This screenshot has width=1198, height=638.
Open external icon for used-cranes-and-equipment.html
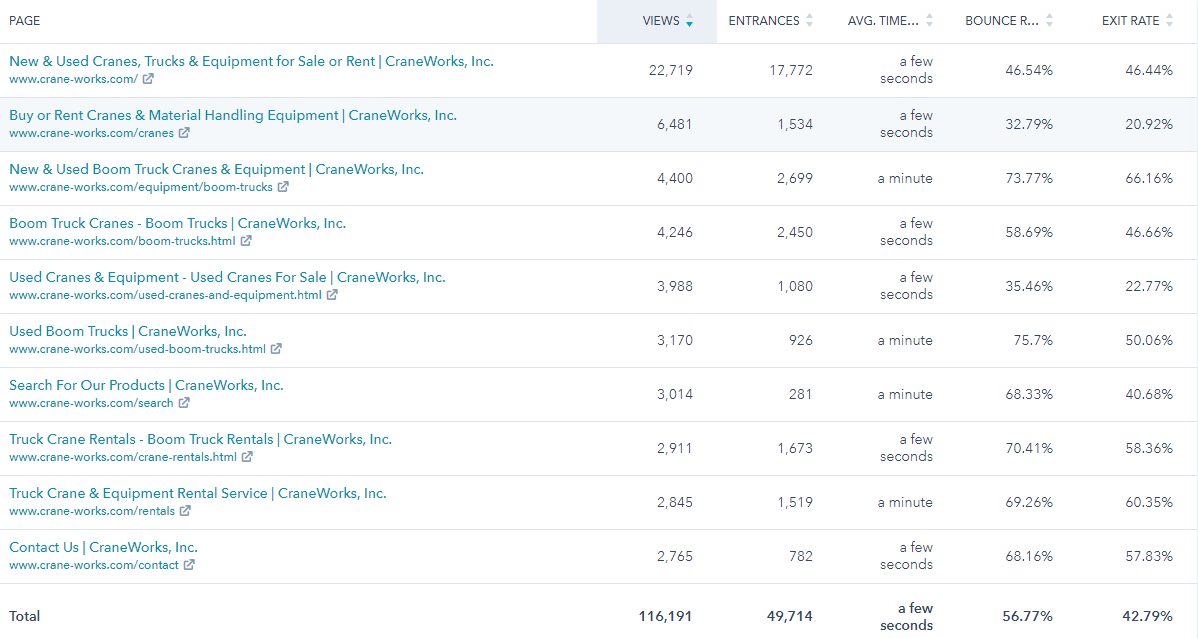point(332,295)
